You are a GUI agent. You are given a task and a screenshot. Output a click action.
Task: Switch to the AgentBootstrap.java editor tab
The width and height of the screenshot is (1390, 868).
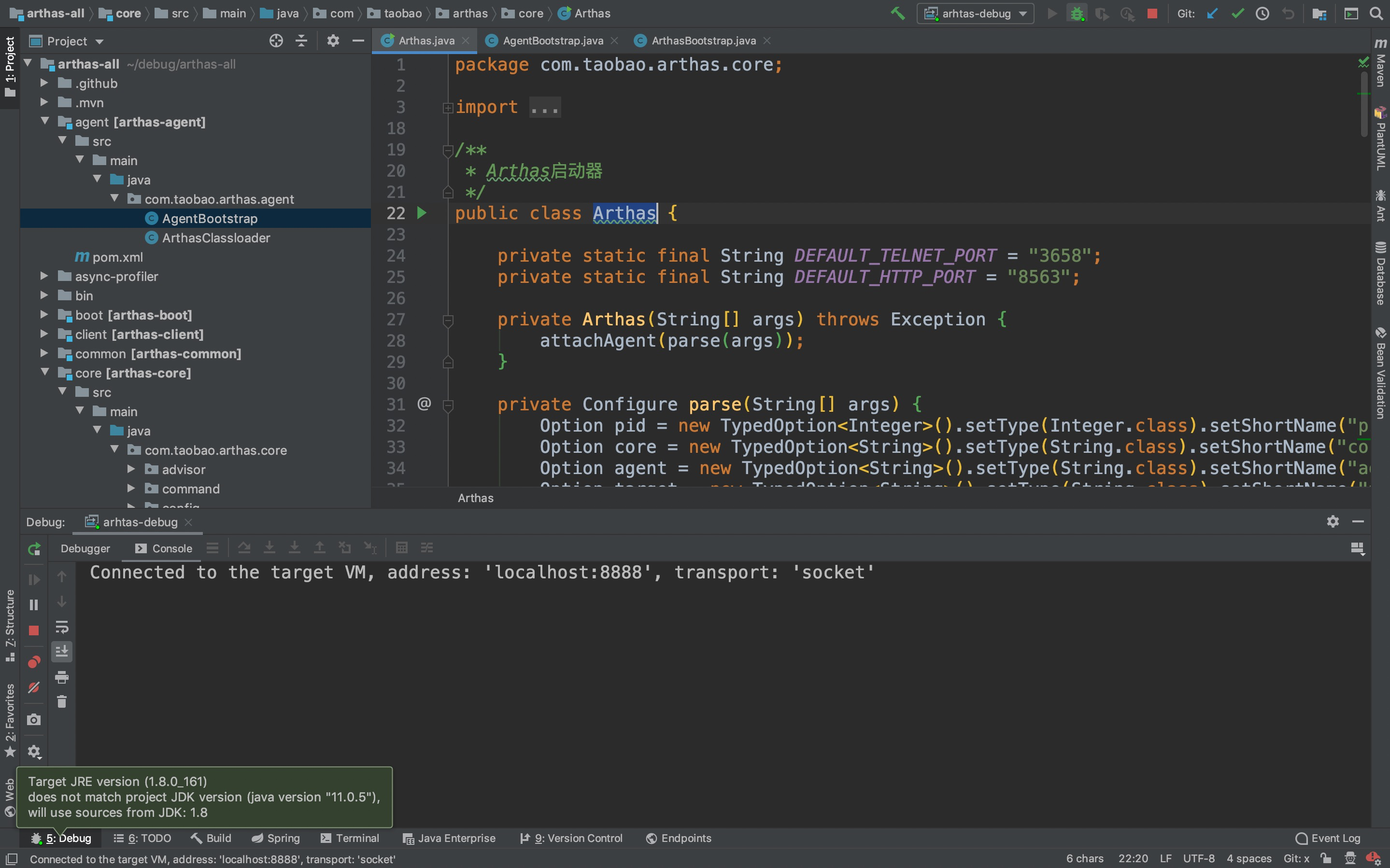(x=552, y=41)
